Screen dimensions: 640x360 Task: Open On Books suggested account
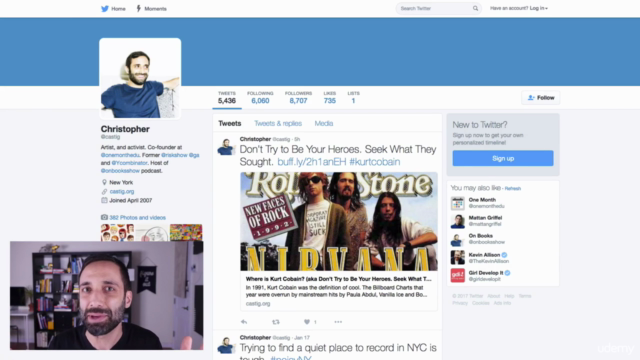[x=481, y=236]
